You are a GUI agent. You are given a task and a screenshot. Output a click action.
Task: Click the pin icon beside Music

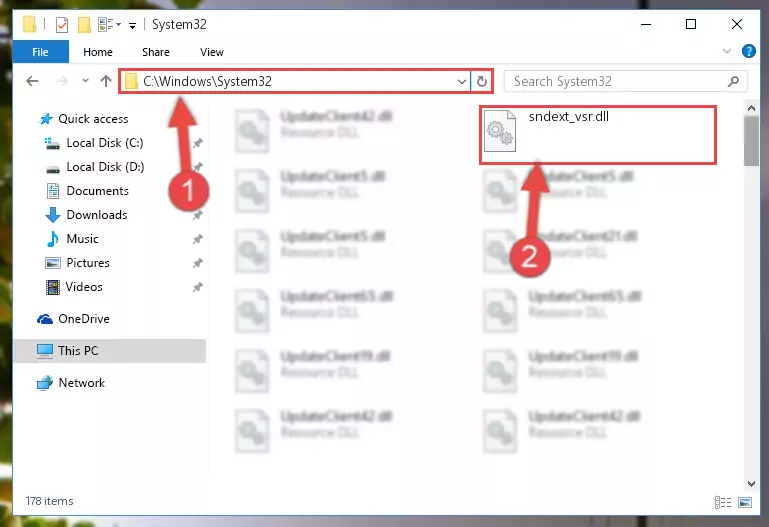tap(197, 239)
